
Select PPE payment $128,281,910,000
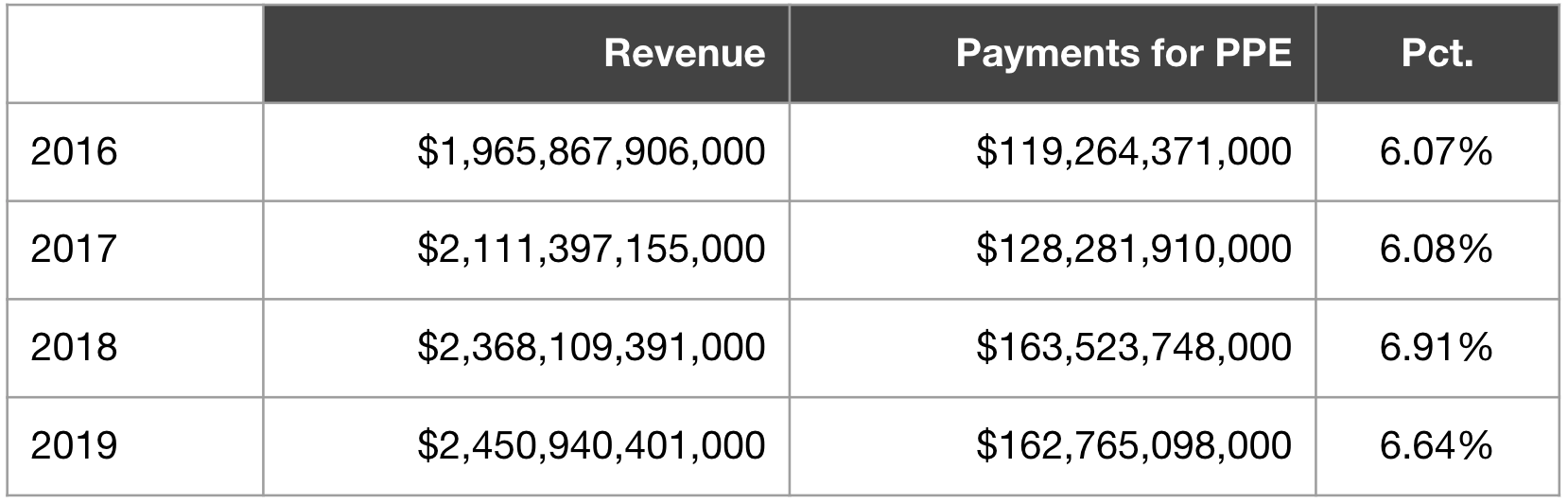(x=1133, y=250)
